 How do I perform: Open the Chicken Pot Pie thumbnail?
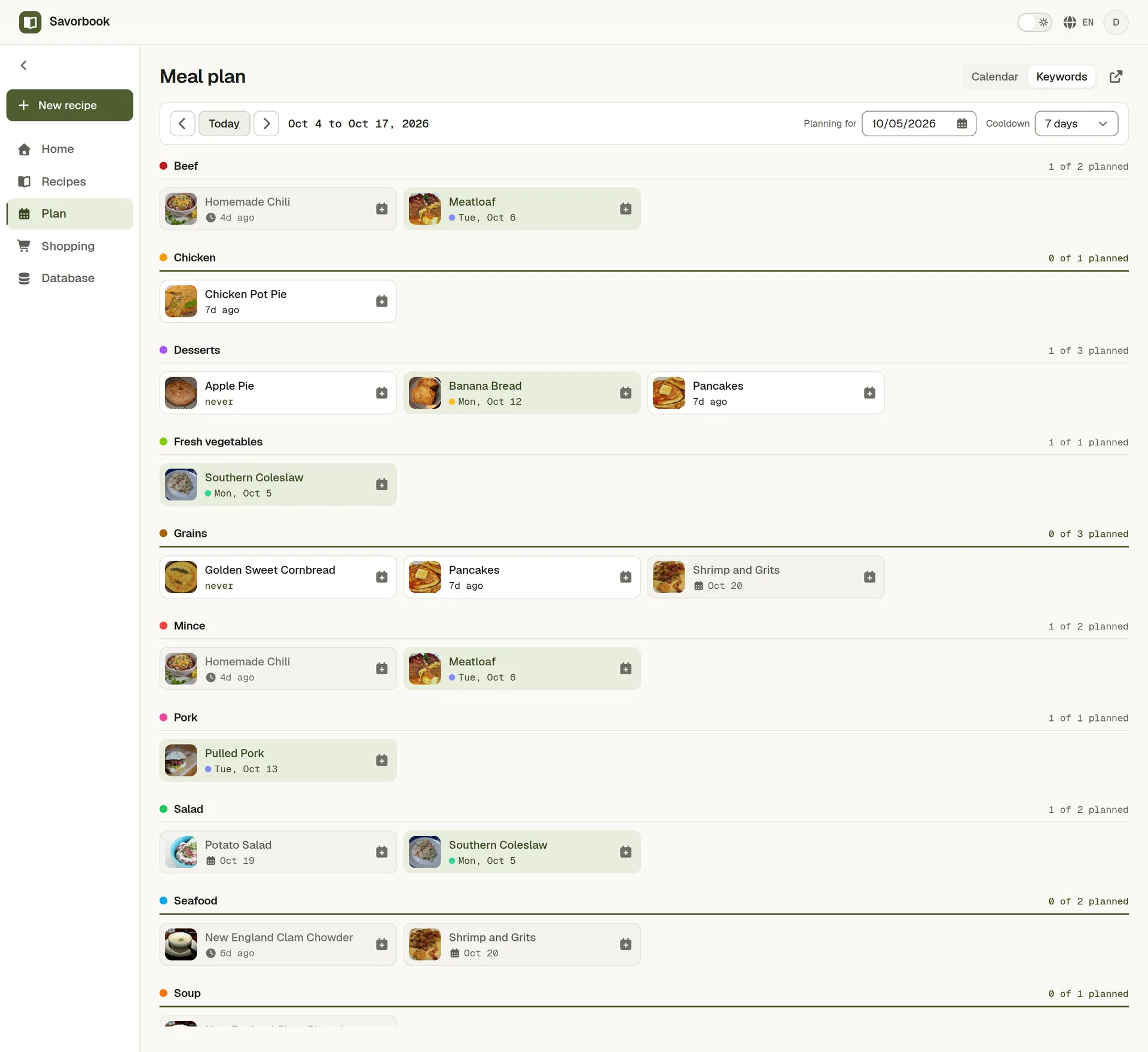pyautogui.click(x=181, y=301)
